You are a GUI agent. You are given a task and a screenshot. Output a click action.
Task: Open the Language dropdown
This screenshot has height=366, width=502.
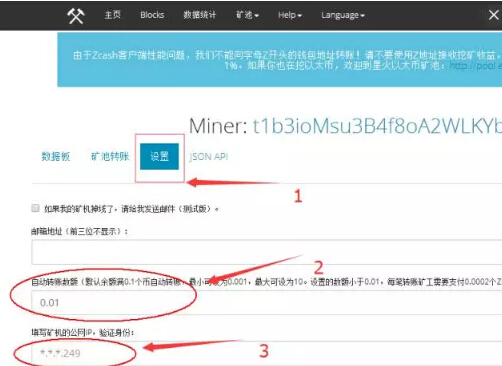pyautogui.click(x=343, y=15)
